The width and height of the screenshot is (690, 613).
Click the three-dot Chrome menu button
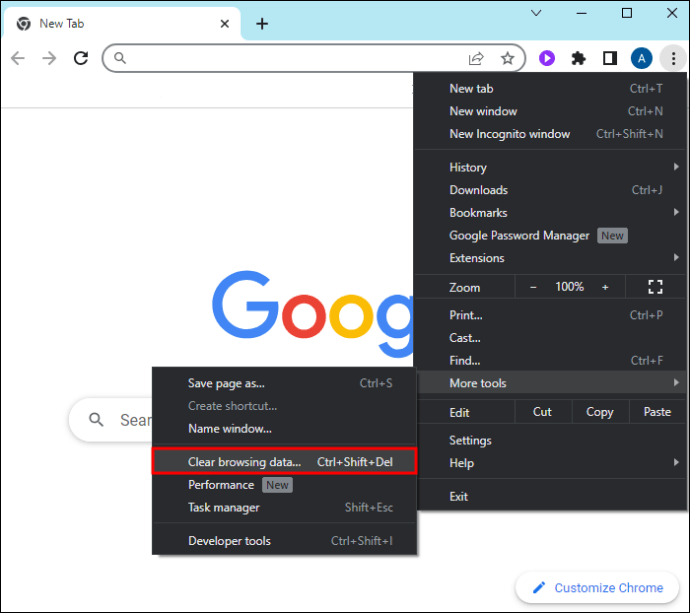[x=673, y=58]
